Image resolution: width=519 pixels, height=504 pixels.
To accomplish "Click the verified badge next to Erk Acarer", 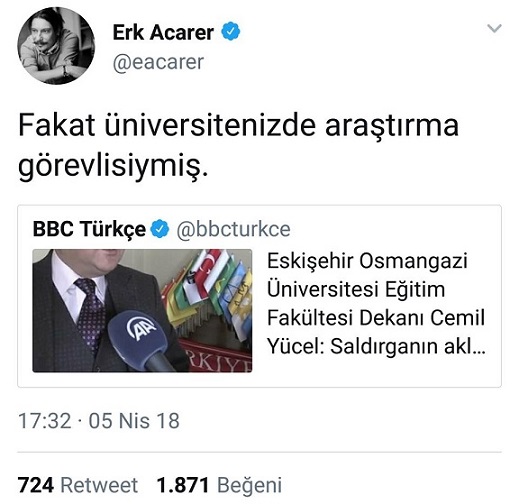I will pyautogui.click(x=231, y=31).
